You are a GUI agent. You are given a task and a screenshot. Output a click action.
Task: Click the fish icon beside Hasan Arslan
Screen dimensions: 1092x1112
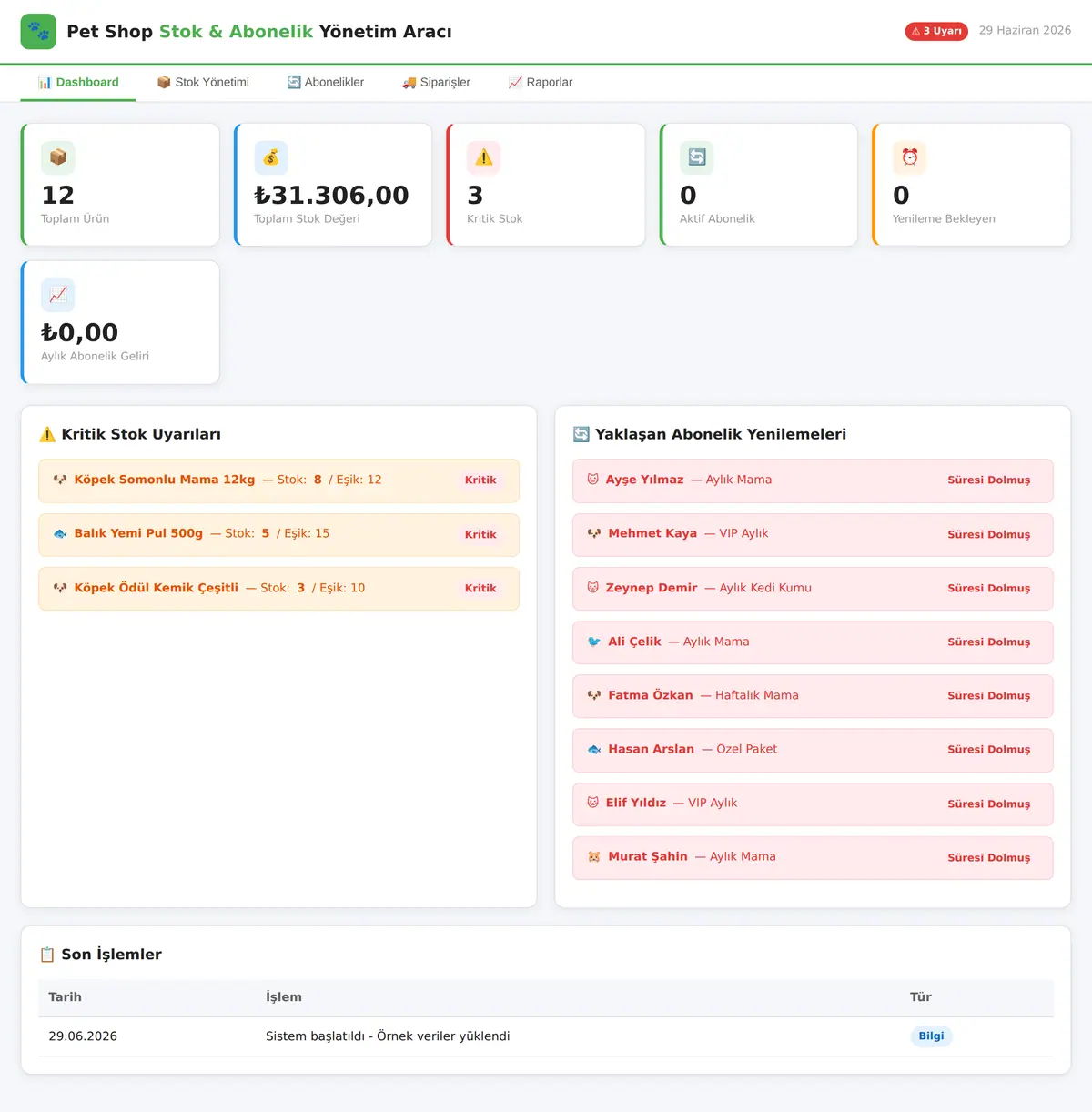pos(594,749)
